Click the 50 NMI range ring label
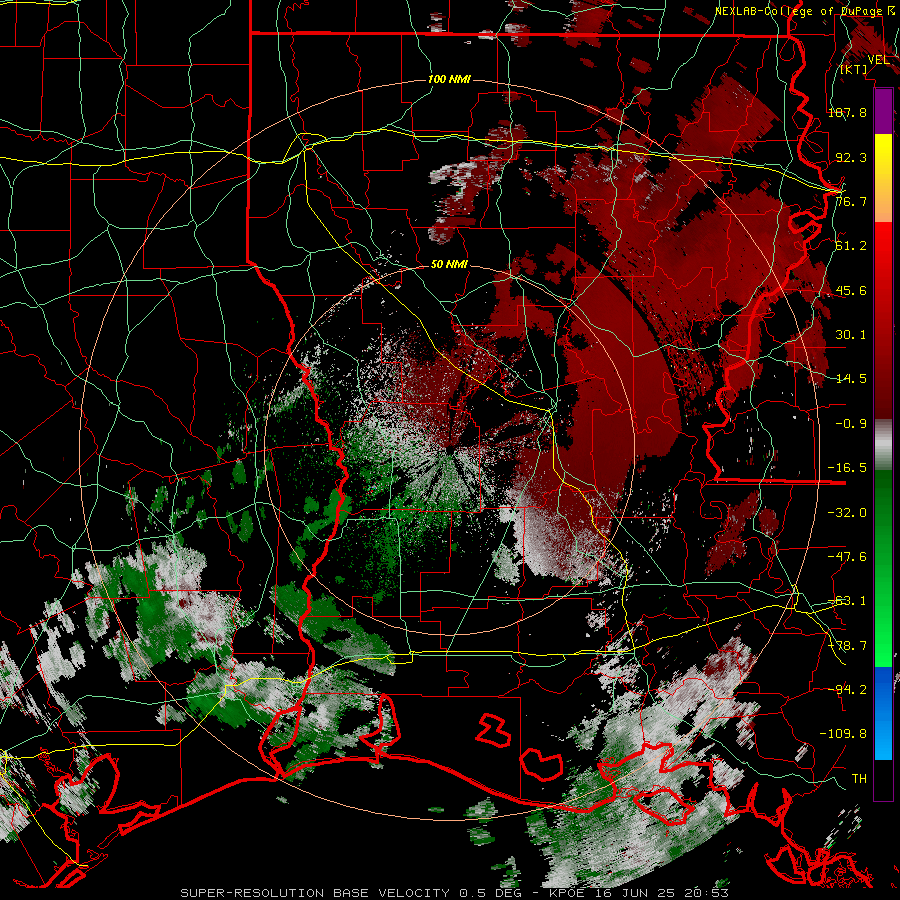 coord(449,264)
